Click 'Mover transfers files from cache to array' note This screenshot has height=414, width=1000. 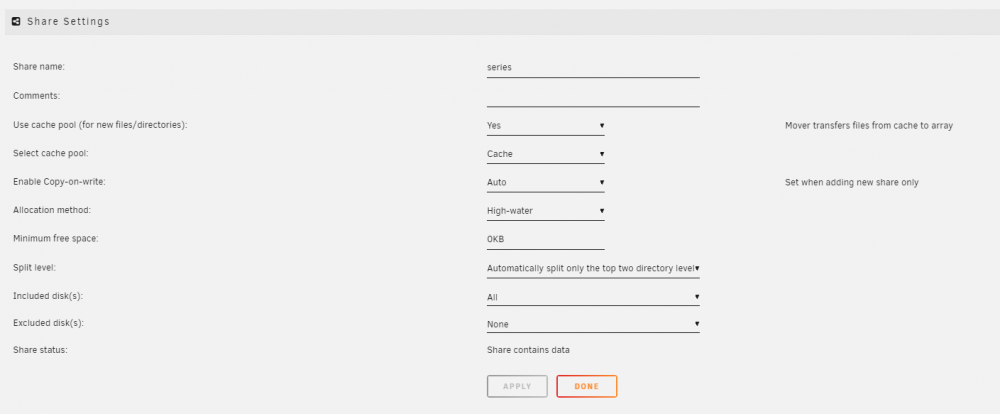869,126
